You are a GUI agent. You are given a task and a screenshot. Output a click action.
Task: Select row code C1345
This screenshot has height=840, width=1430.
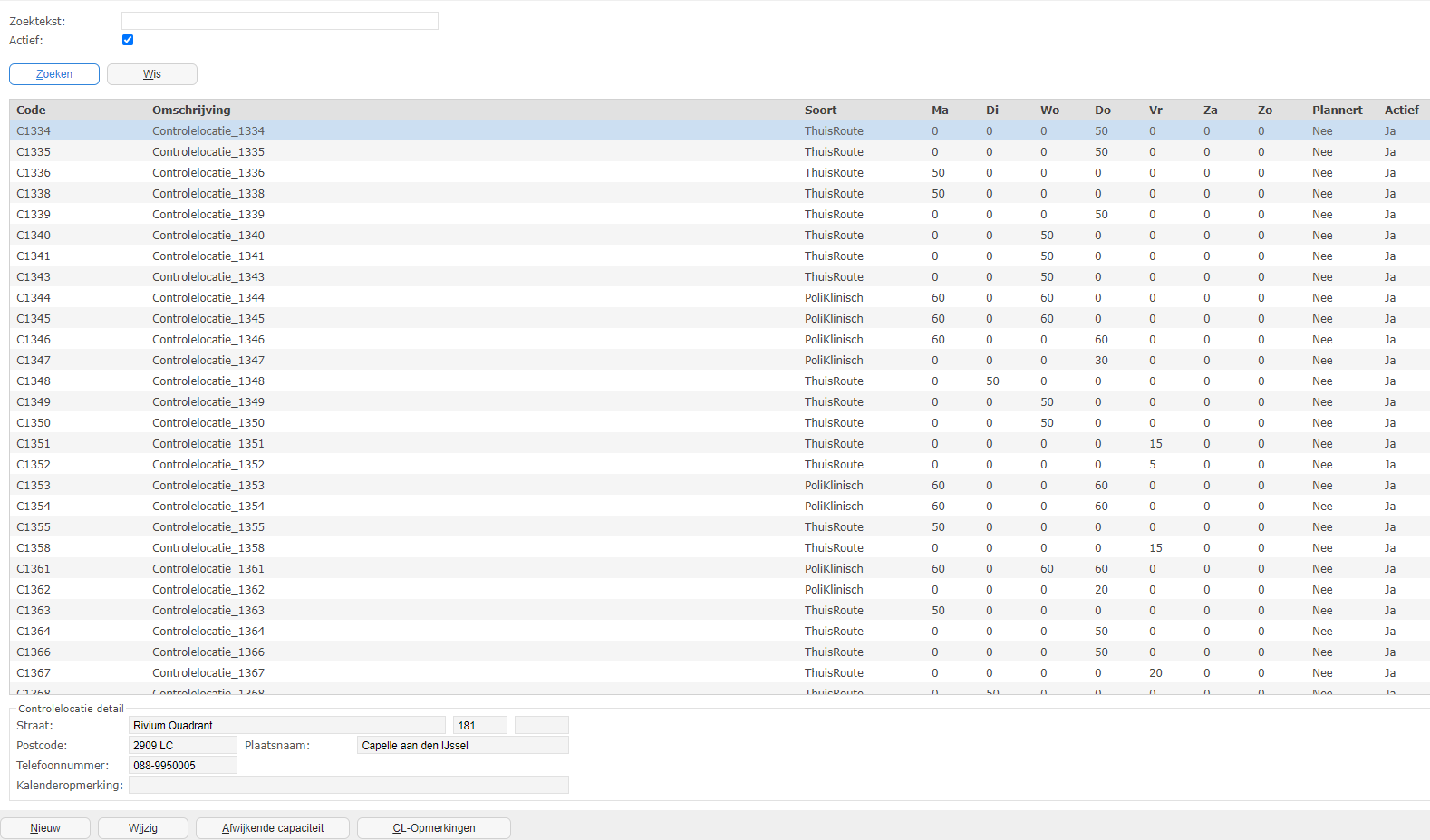click(720, 319)
